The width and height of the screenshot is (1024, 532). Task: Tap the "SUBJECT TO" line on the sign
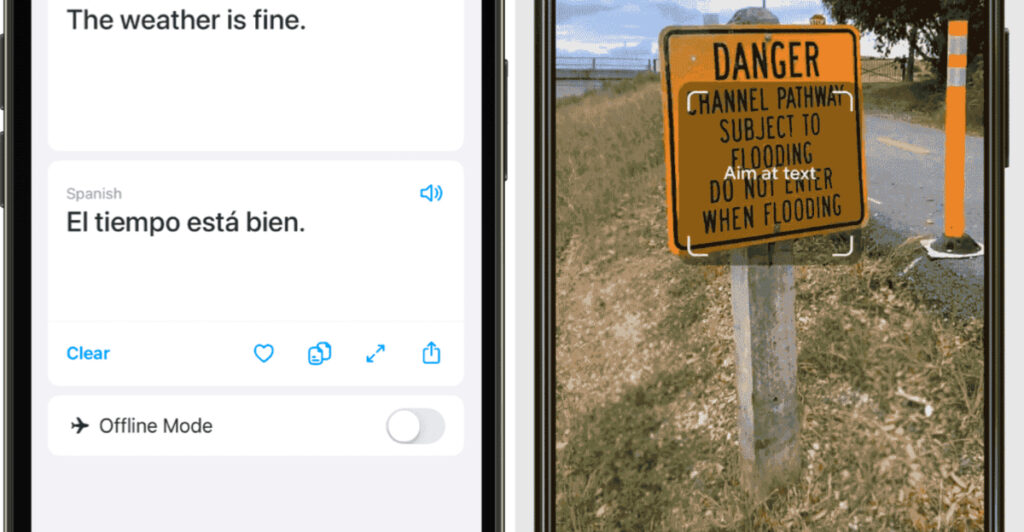coord(770,127)
